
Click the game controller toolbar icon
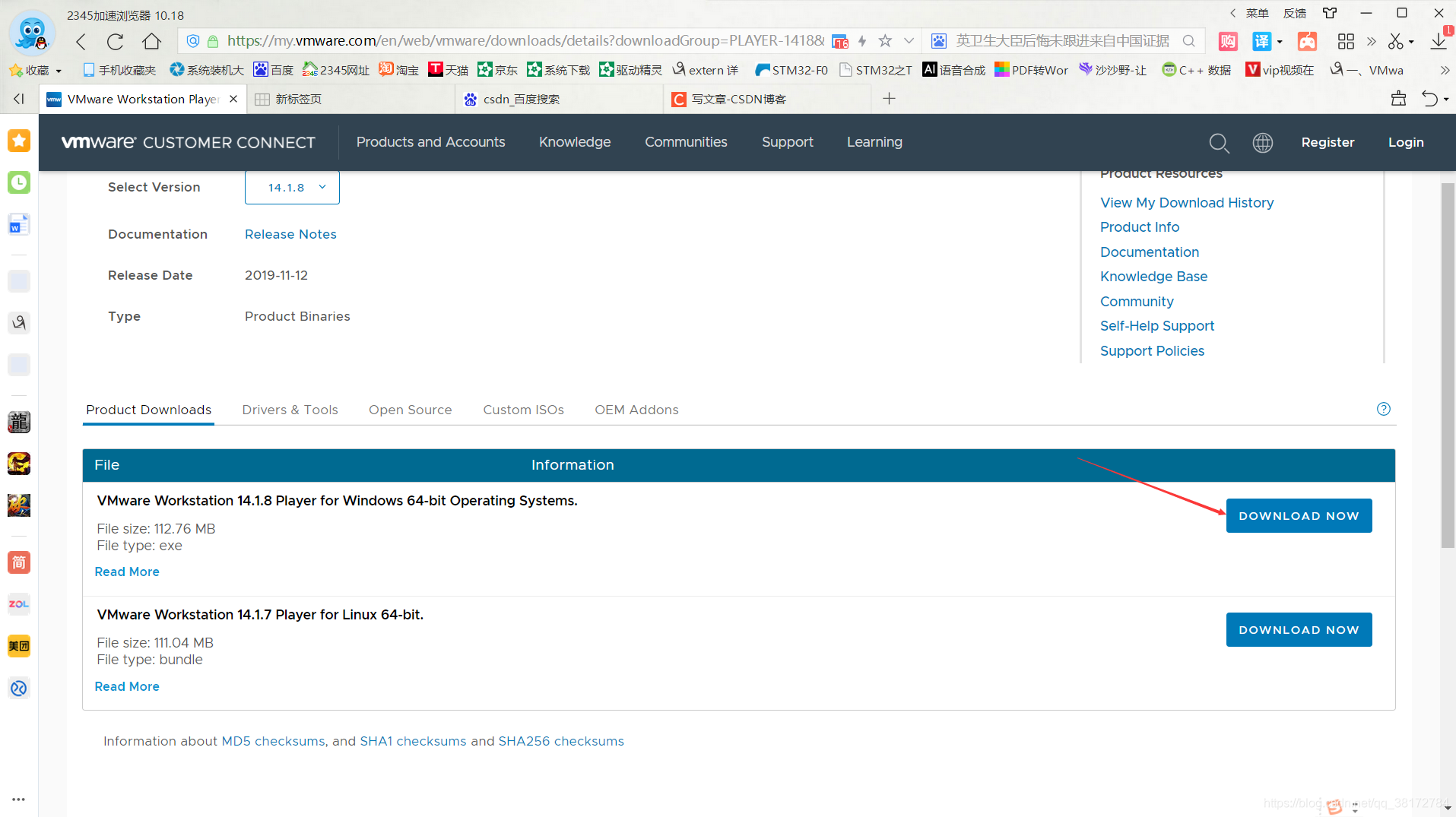pos(1307,41)
